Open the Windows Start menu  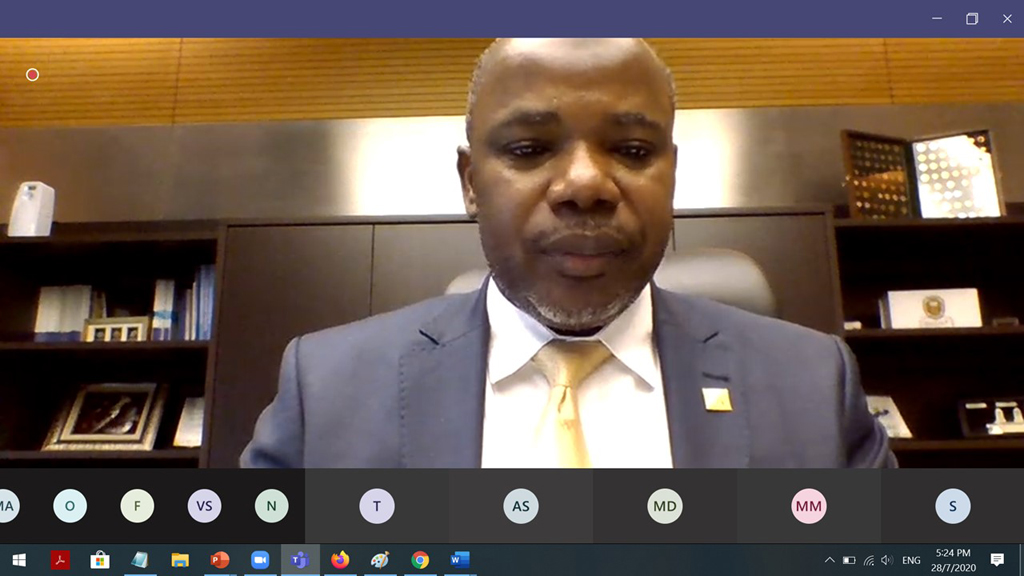coord(19,560)
